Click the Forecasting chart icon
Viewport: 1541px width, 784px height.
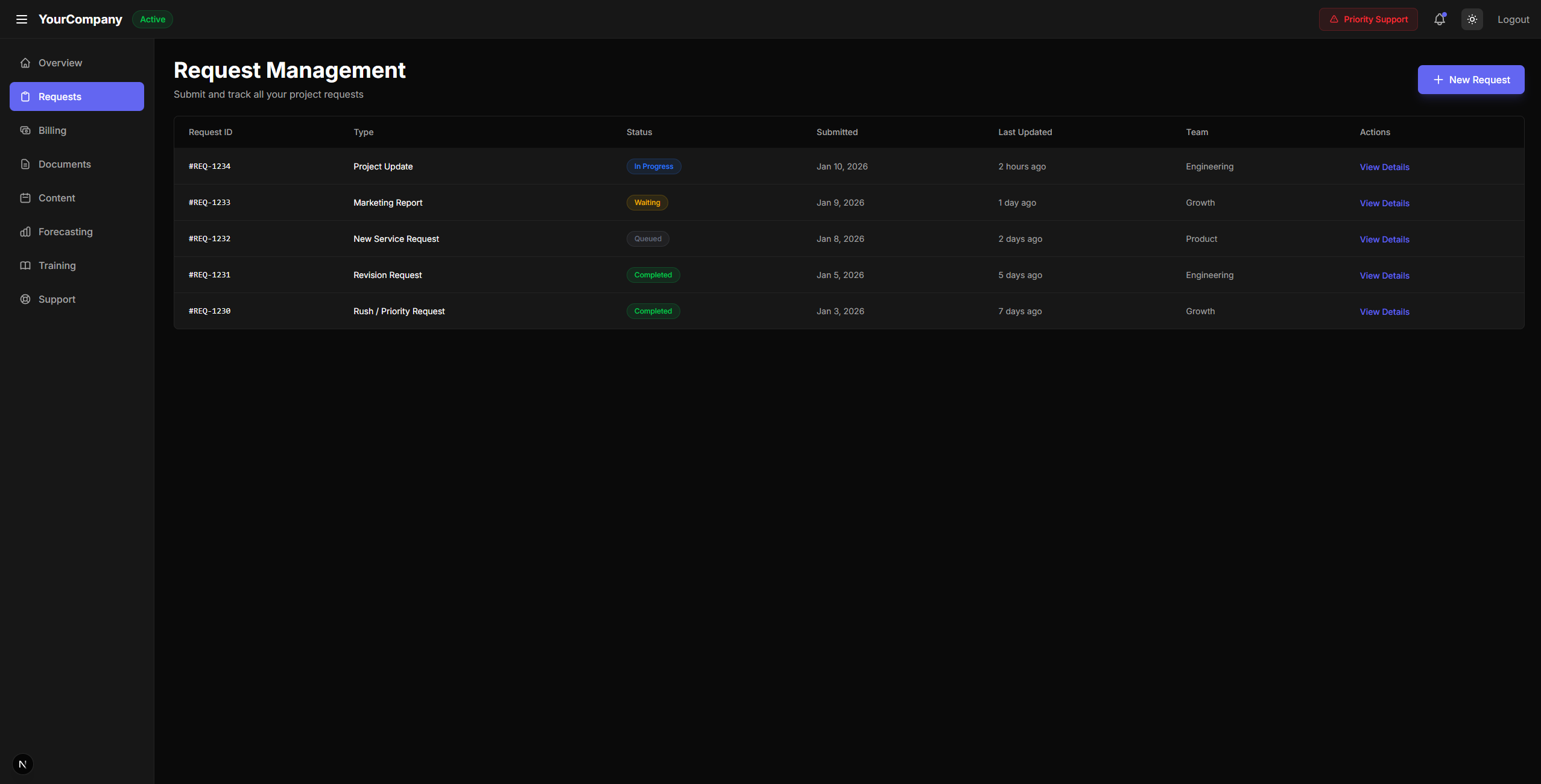tap(25, 232)
